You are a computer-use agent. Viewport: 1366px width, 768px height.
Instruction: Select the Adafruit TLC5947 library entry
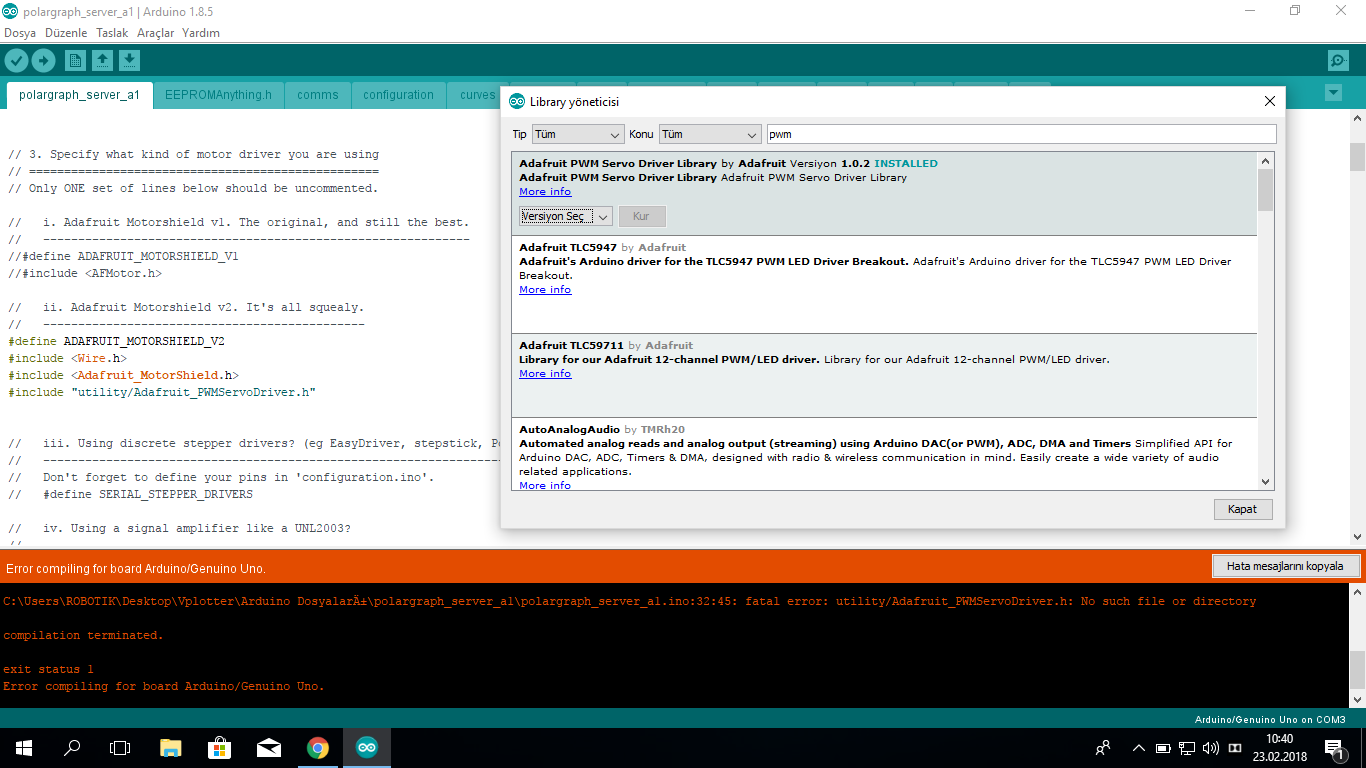pos(884,285)
